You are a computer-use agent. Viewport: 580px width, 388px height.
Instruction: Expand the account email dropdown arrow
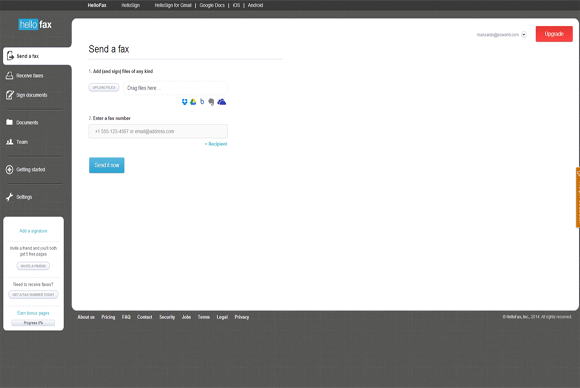pyautogui.click(x=524, y=35)
